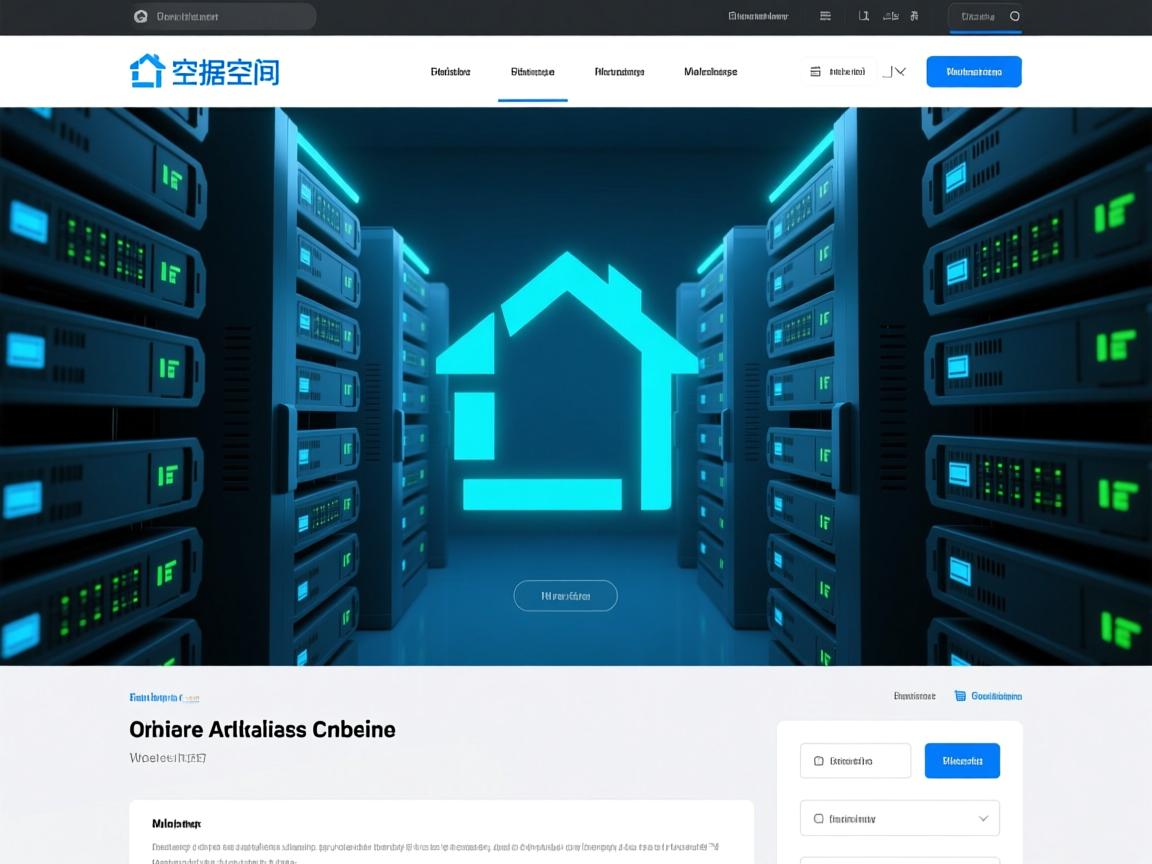Click the outlined pill button on hero image
1152x864 pixels.
coord(565,596)
